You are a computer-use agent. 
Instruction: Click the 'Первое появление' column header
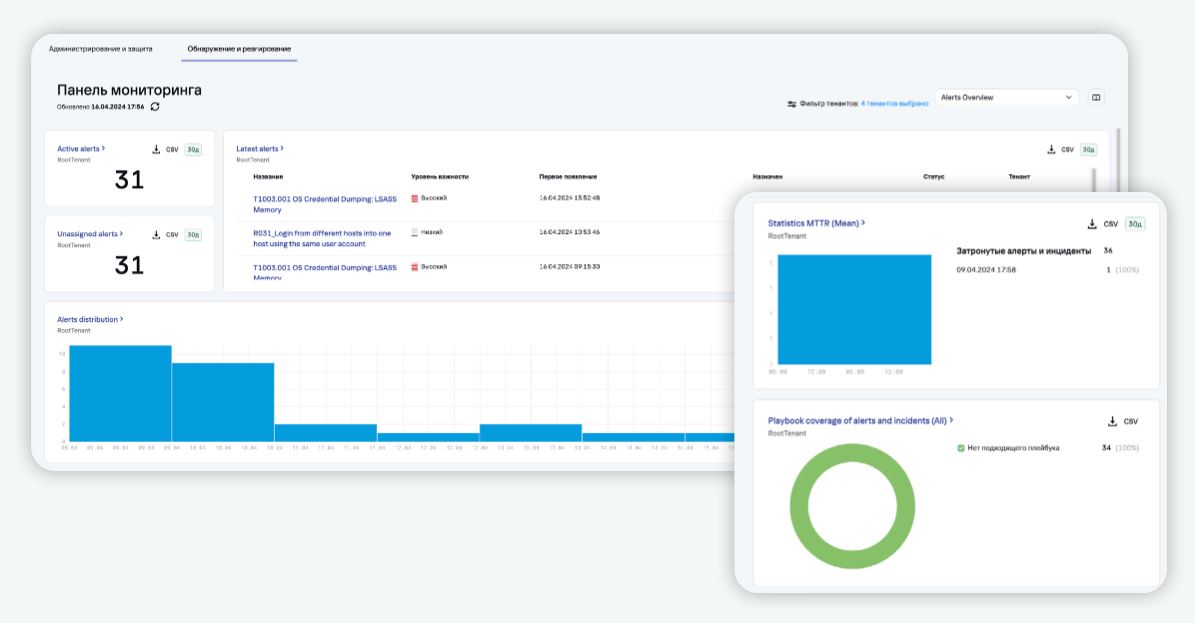(x=568, y=177)
